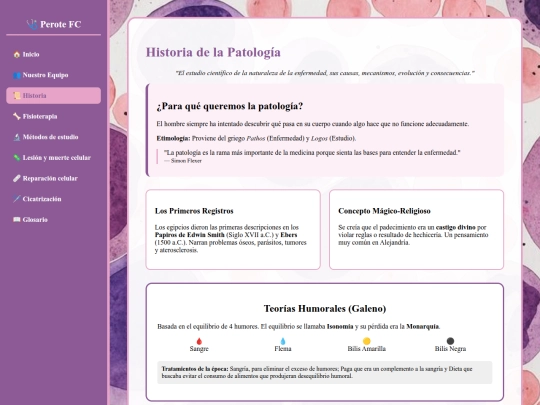Click the icon beside Cicatrización
Viewport: 540px width, 405px height.
(x=17, y=199)
